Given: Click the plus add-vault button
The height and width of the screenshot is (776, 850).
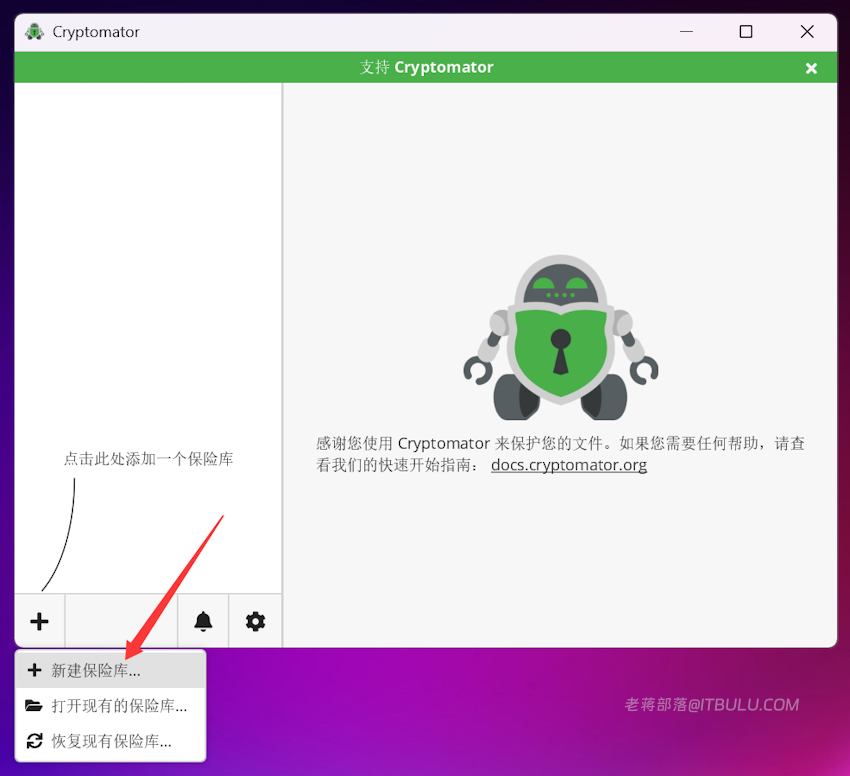Looking at the screenshot, I should [x=40, y=621].
